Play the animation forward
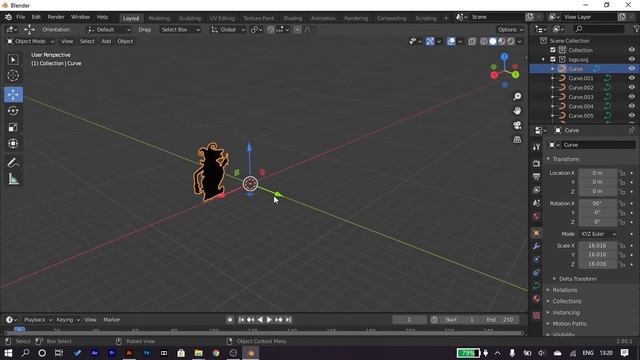 click(269, 320)
